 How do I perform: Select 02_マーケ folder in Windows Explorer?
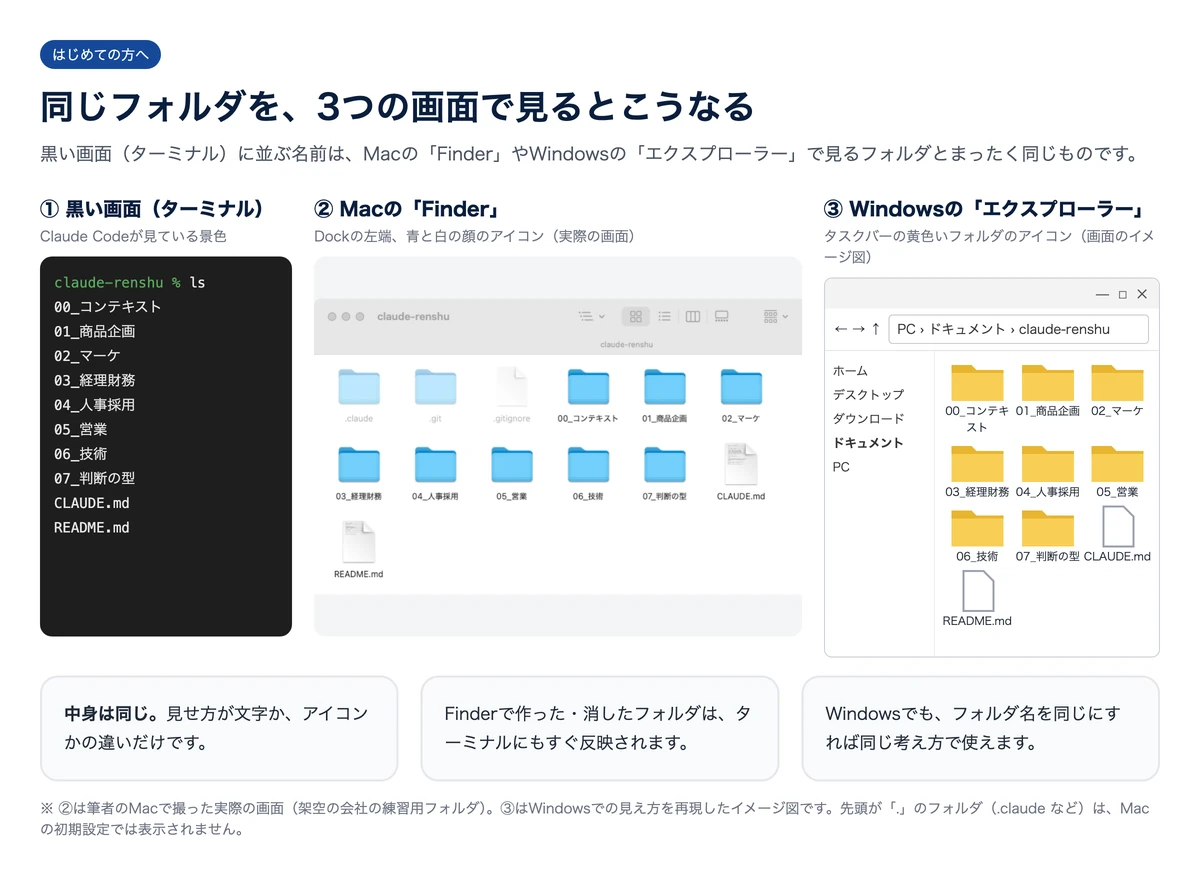pyautogui.click(x=1117, y=391)
